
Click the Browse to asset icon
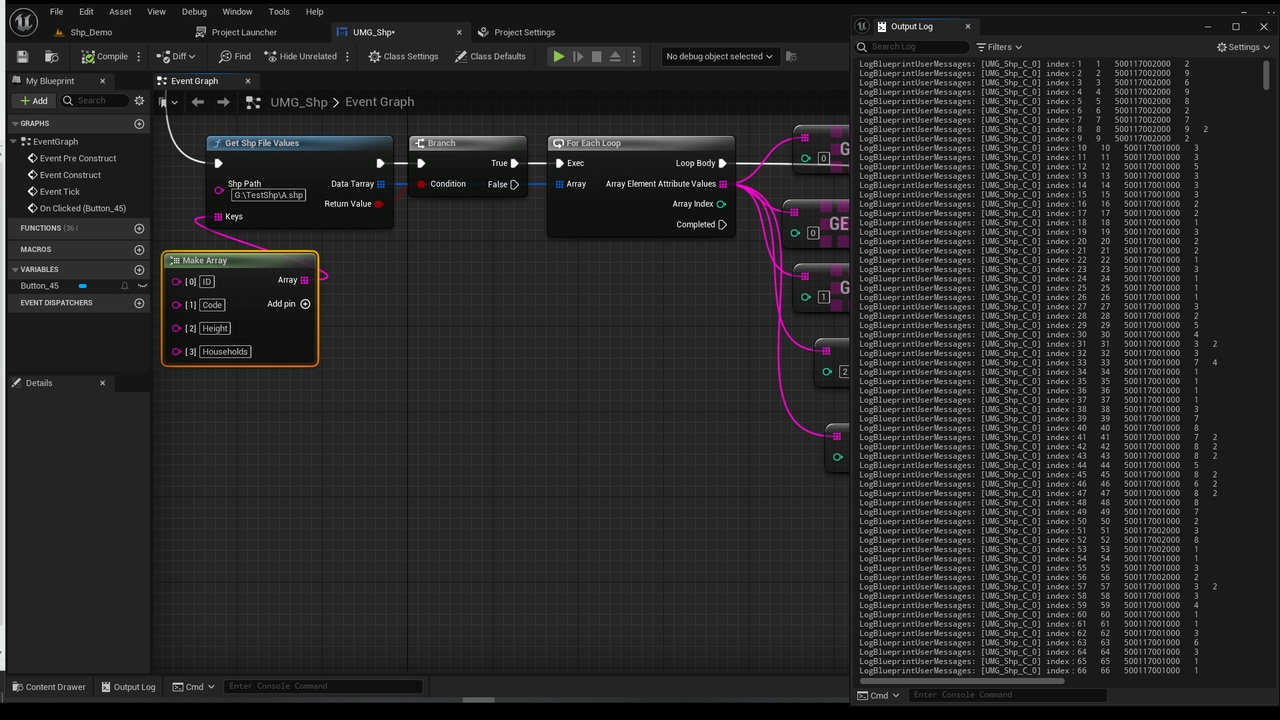pyautogui.click(x=51, y=57)
